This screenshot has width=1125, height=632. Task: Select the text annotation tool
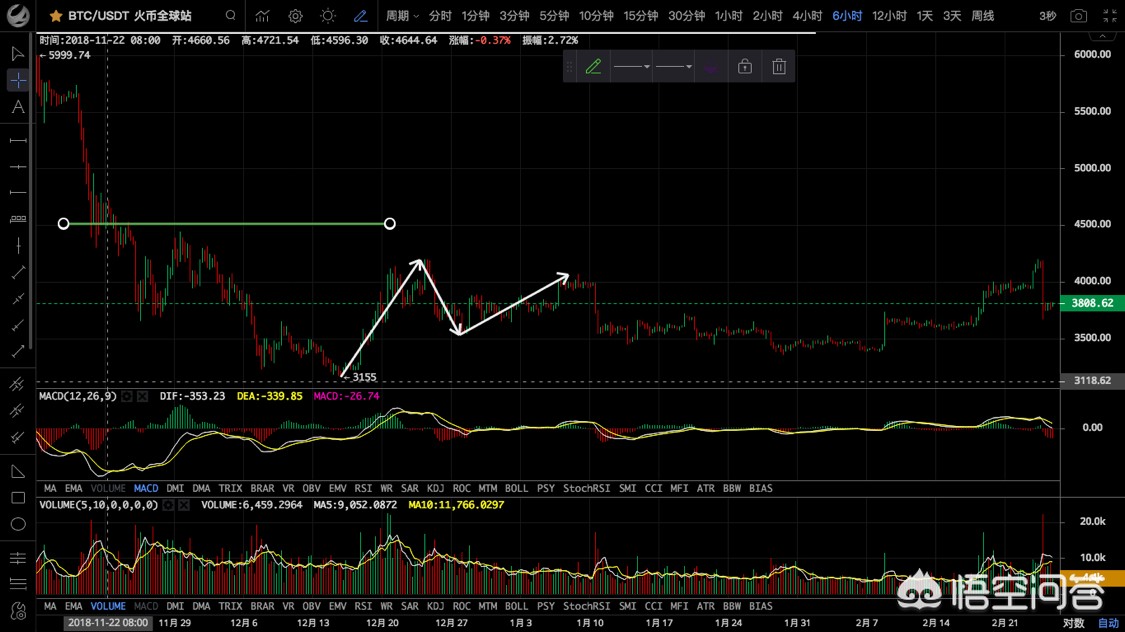click(x=18, y=107)
